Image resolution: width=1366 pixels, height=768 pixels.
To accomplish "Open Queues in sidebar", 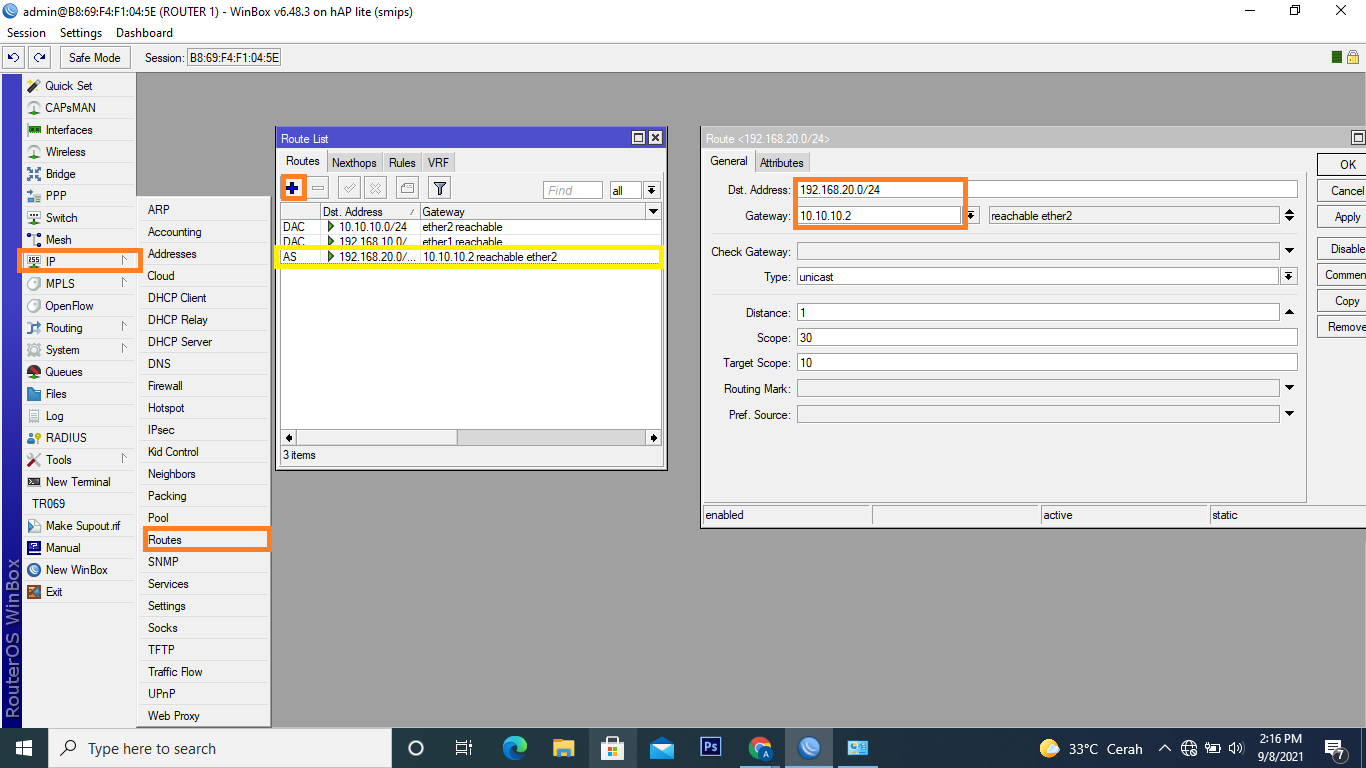I will click(x=79, y=372).
